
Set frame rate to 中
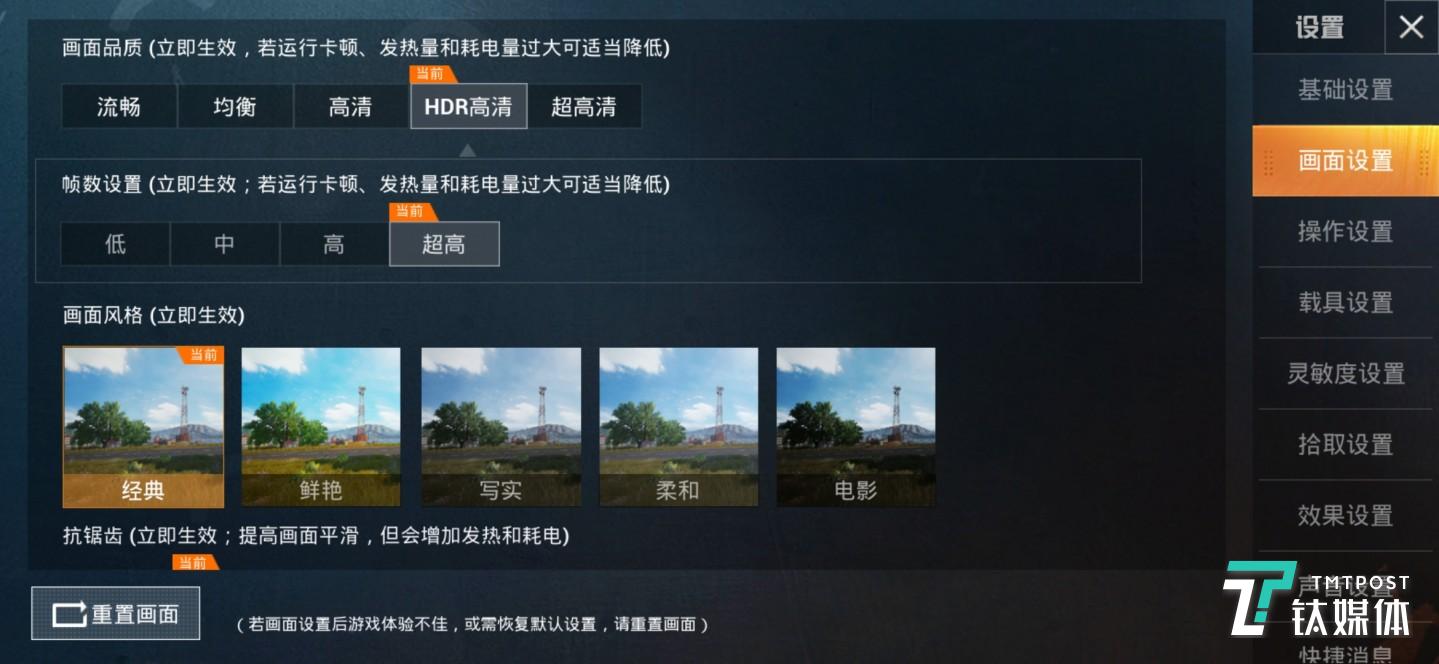[225, 244]
